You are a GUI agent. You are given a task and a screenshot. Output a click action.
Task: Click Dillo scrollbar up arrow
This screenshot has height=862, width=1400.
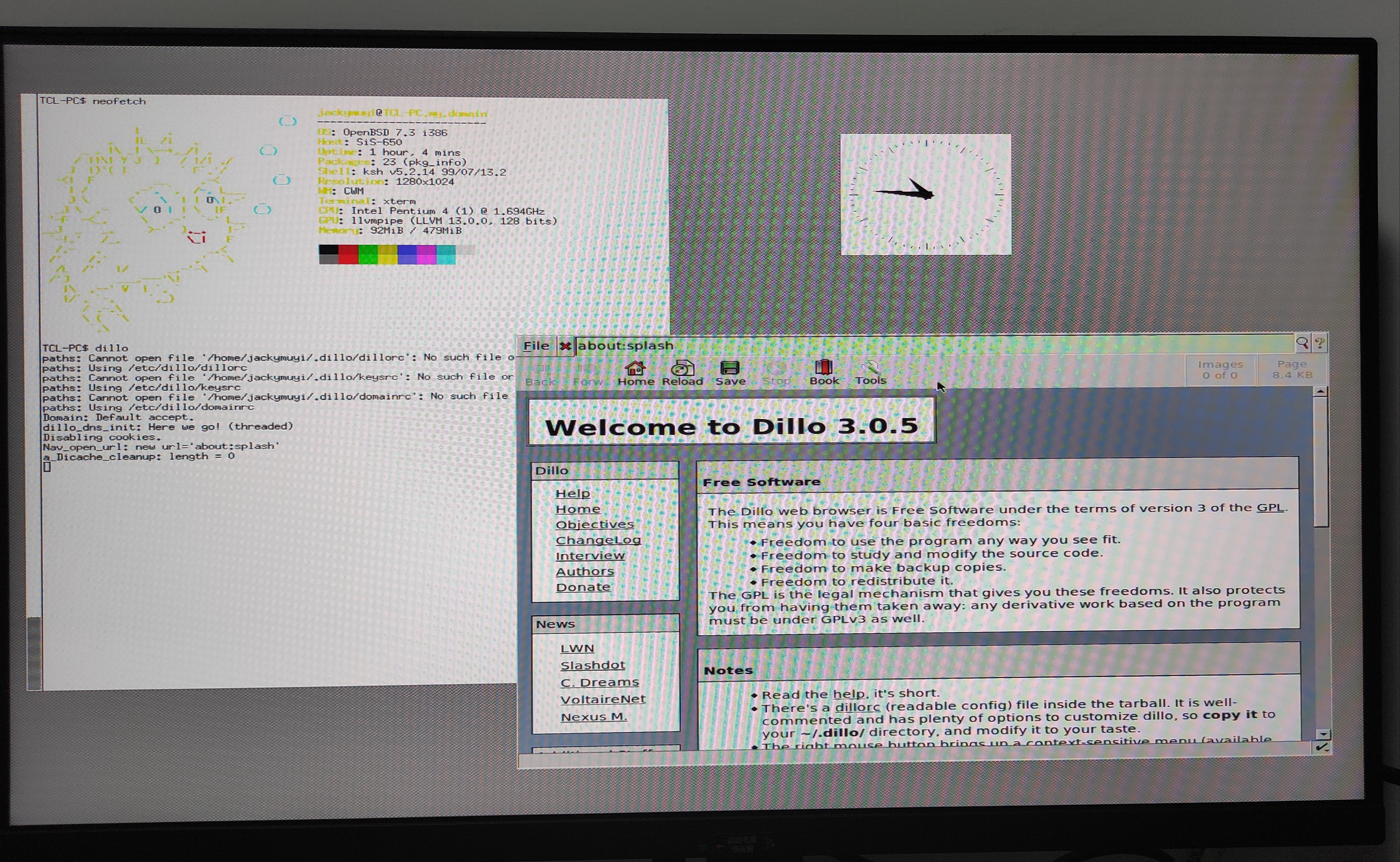click(1320, 392)
